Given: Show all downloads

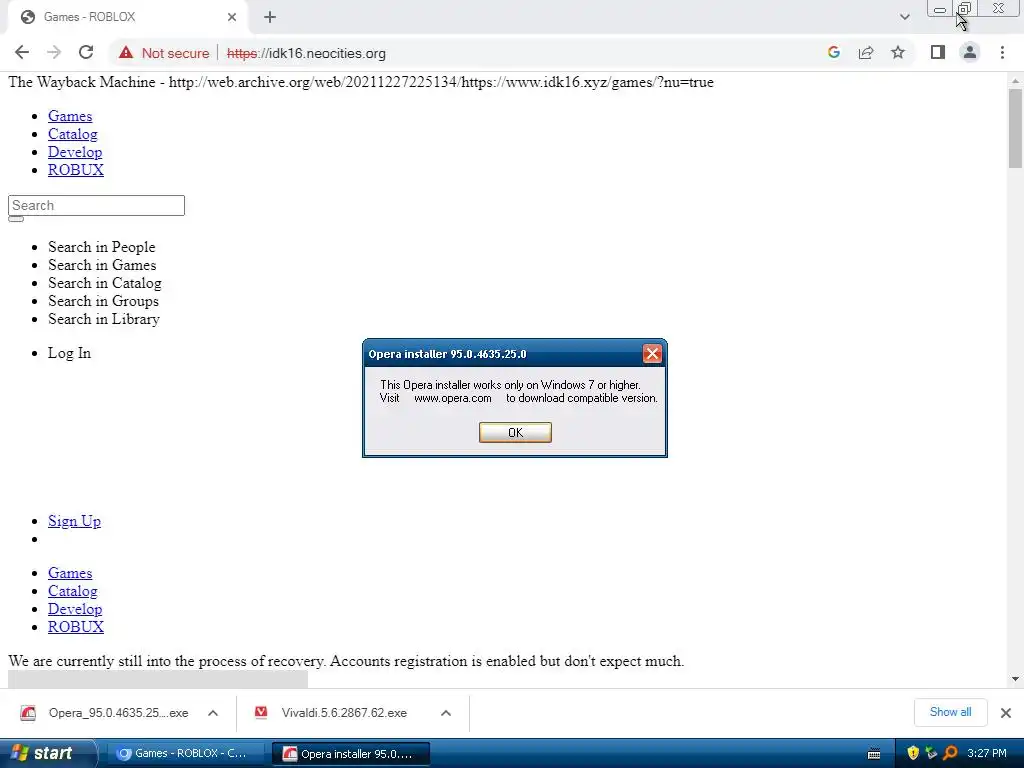Looking at the screenshot, I should pyautogui.click(x=950, y=712).
